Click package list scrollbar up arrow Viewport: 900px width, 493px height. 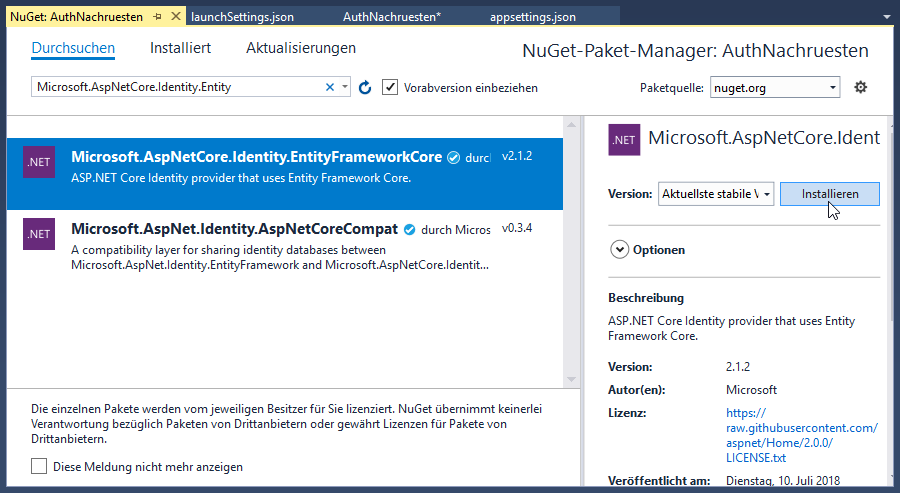pos(571,124)
